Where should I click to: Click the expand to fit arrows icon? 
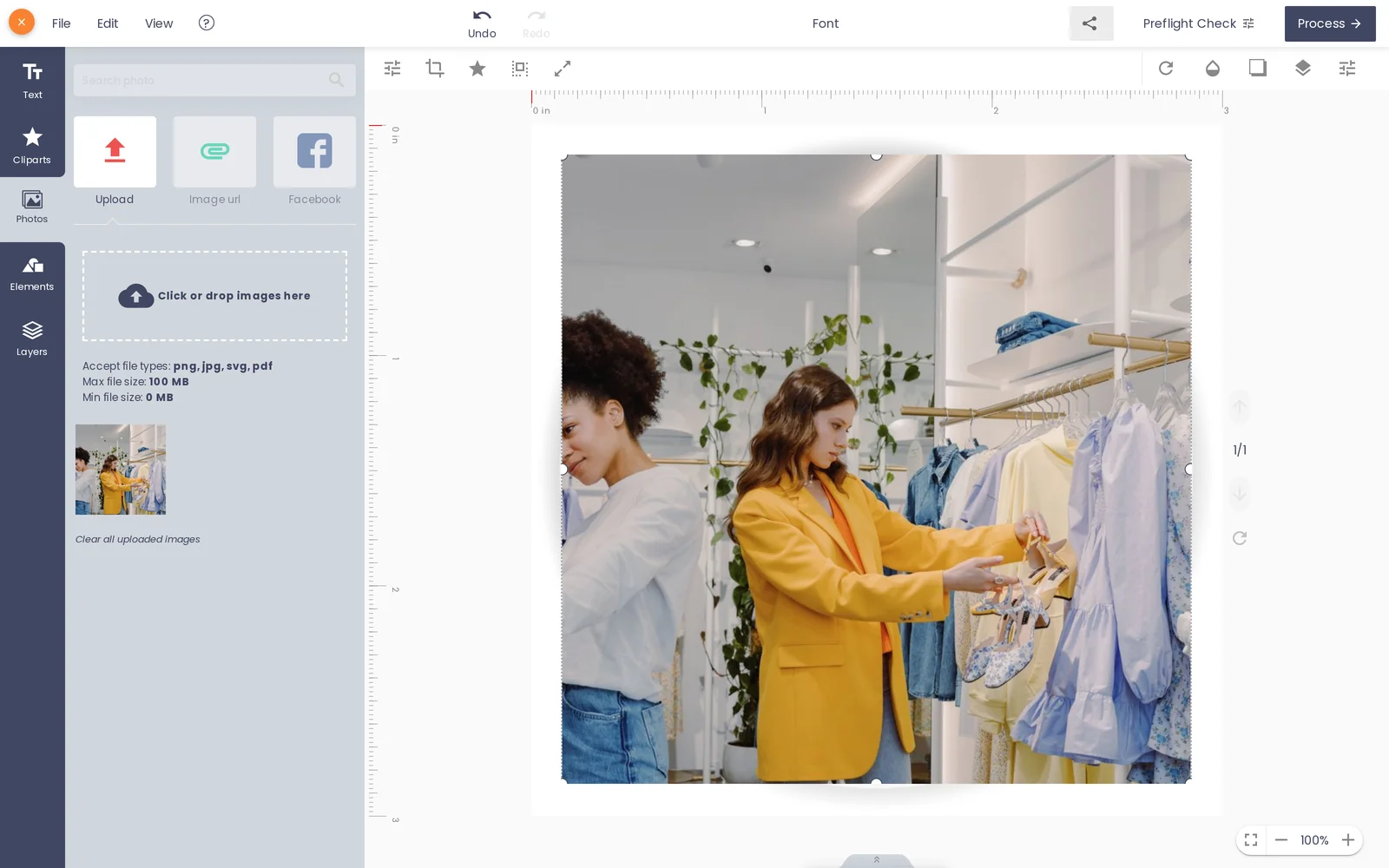[563, 68]
